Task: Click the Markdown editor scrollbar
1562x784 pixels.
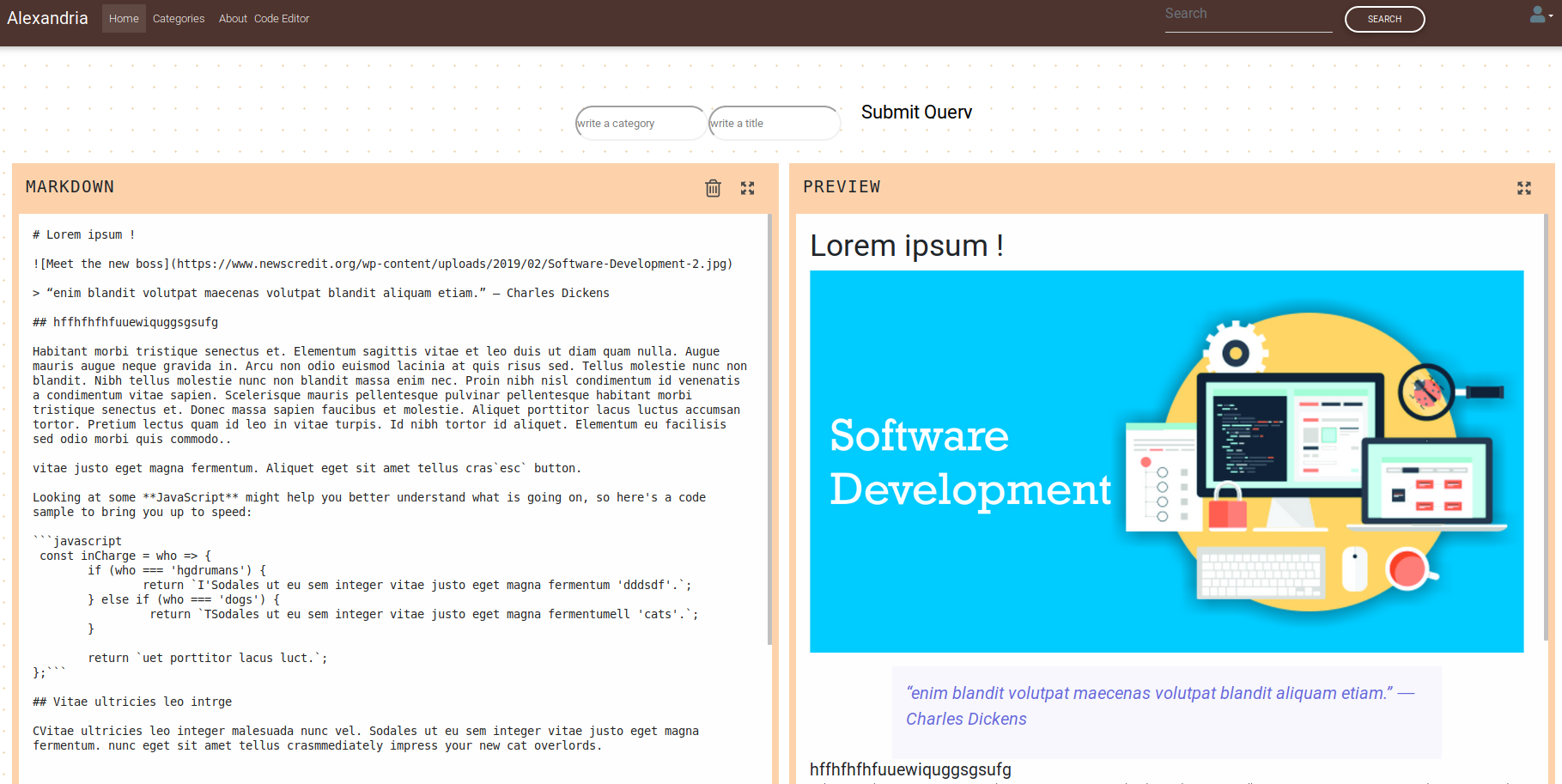Action: (x=769, y=429)
